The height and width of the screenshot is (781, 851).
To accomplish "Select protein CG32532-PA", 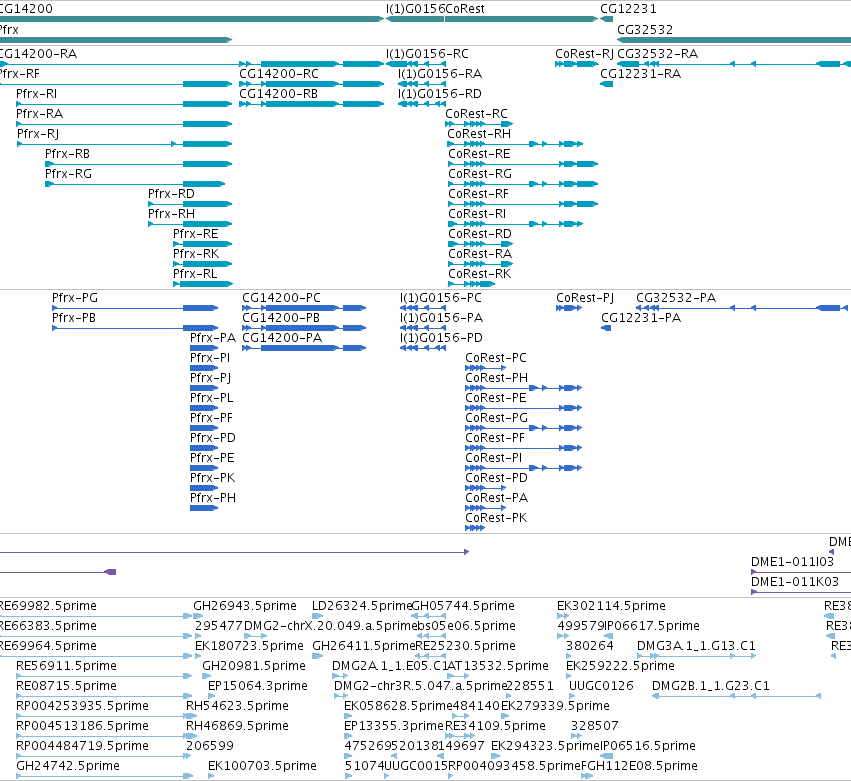I will coord(741,308).
